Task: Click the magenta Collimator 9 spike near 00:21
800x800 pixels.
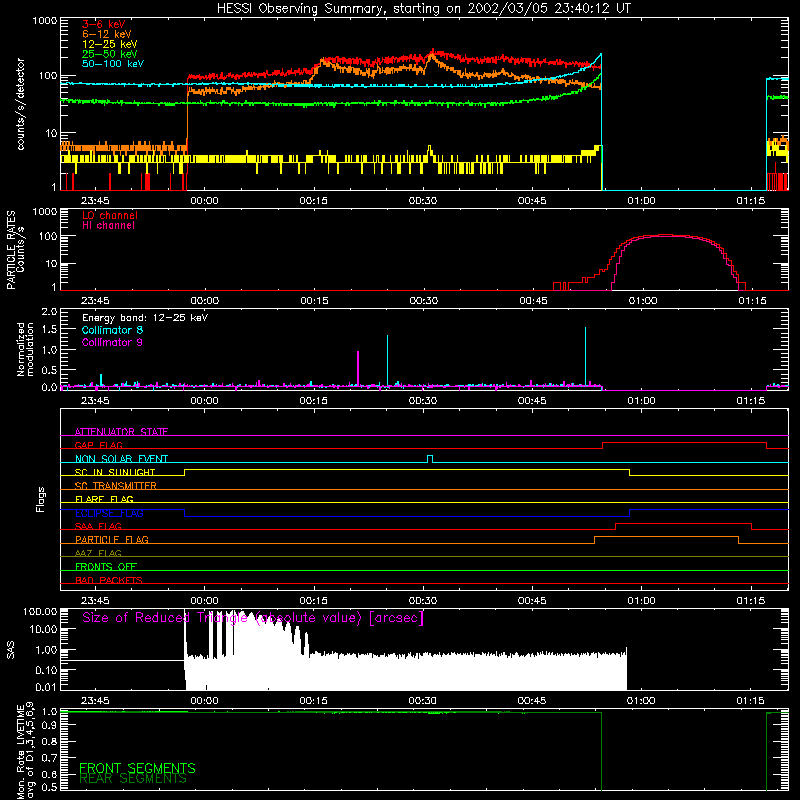Action: pyautogui.click(x=358, y=368)
